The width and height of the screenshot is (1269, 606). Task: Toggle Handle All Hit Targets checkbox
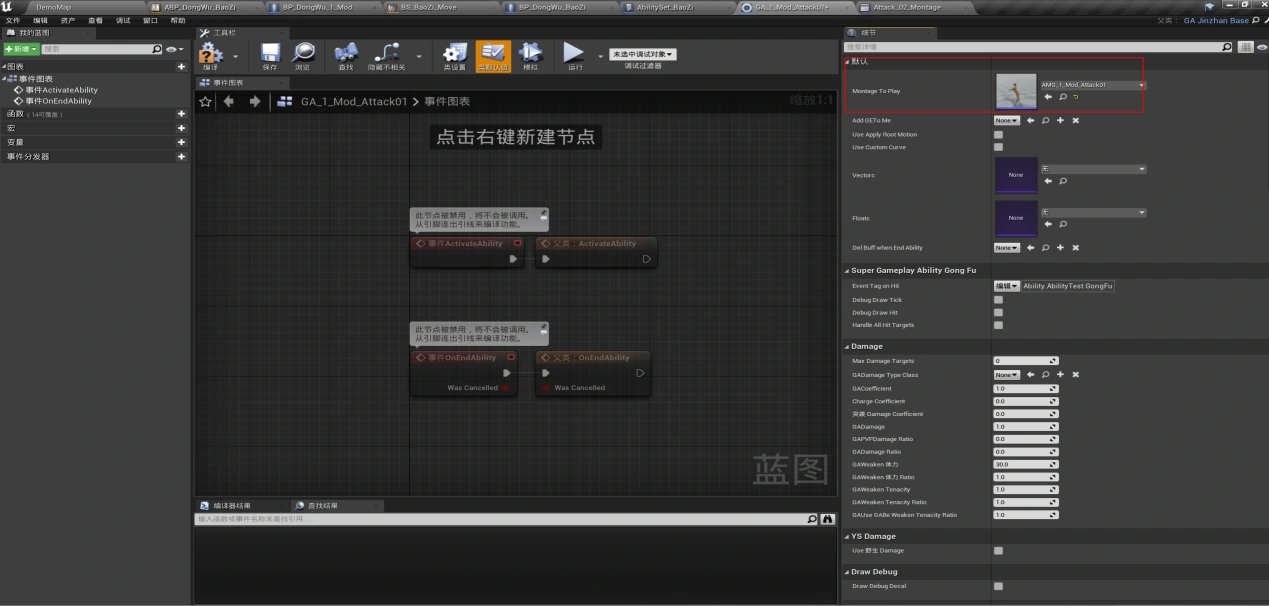click(x=998, y=325)
